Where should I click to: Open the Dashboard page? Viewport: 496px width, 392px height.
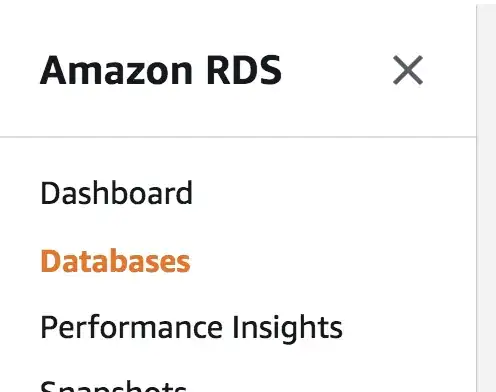pos(116,193)
